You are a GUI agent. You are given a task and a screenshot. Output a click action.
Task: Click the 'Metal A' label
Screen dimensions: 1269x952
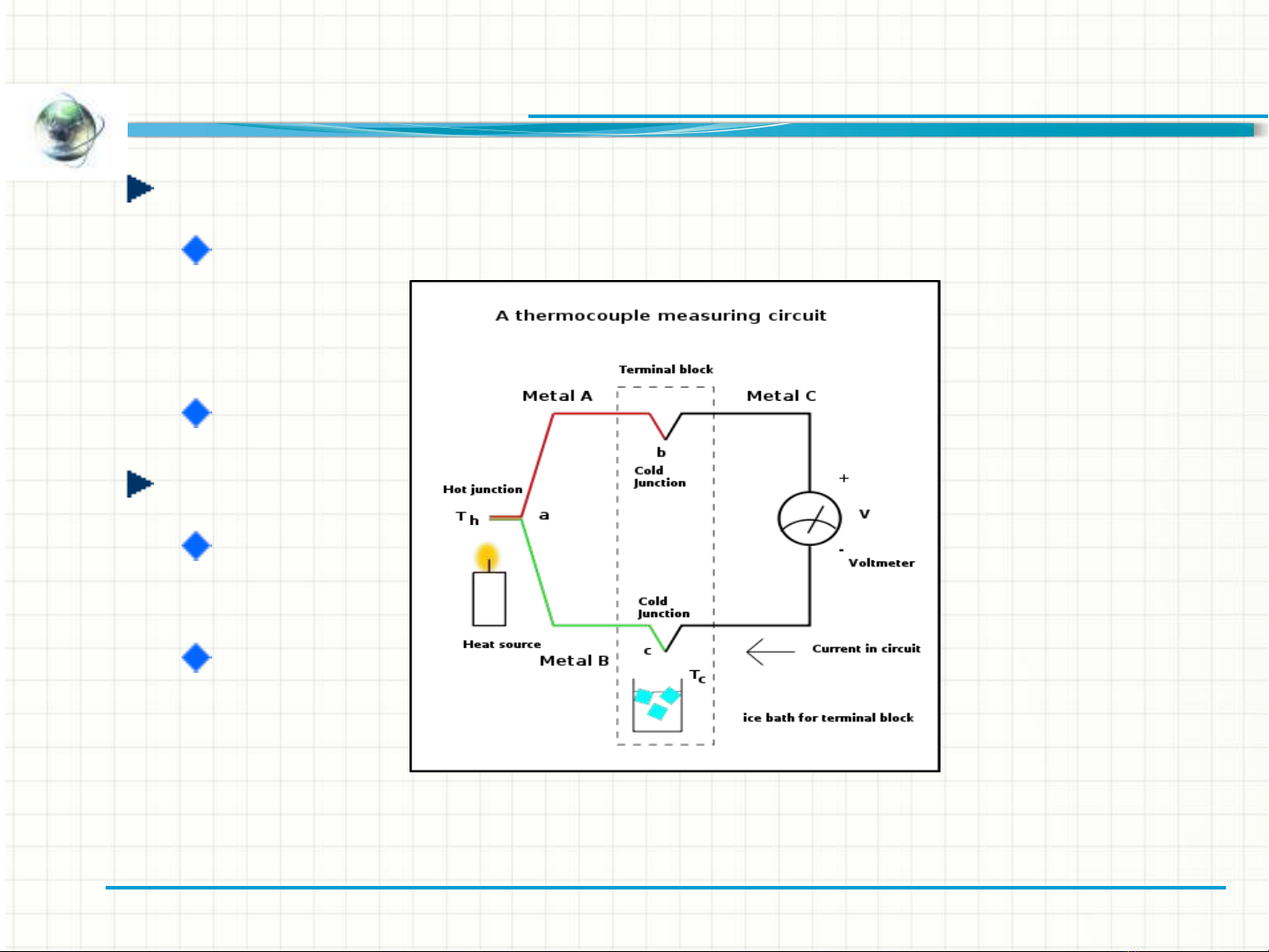pos(557,396)
